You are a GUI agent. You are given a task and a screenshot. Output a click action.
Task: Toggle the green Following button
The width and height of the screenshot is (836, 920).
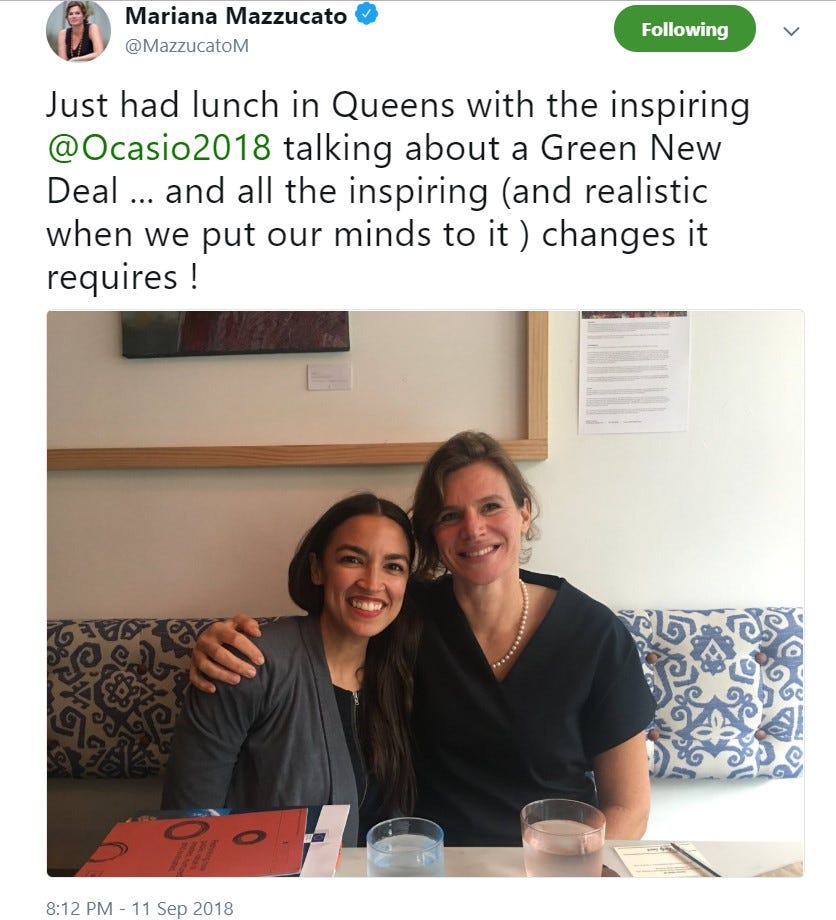[x=684, y=30]
